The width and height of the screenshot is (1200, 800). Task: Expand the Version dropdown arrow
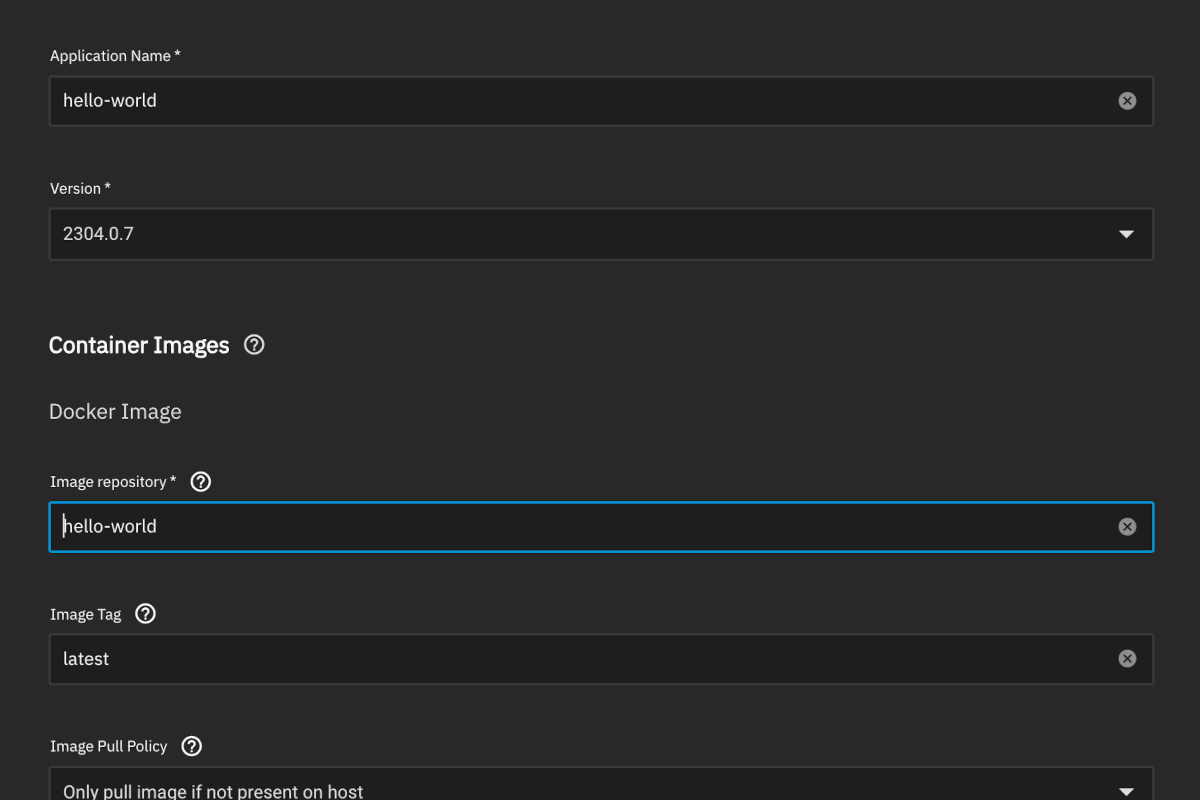point(1126,234)
